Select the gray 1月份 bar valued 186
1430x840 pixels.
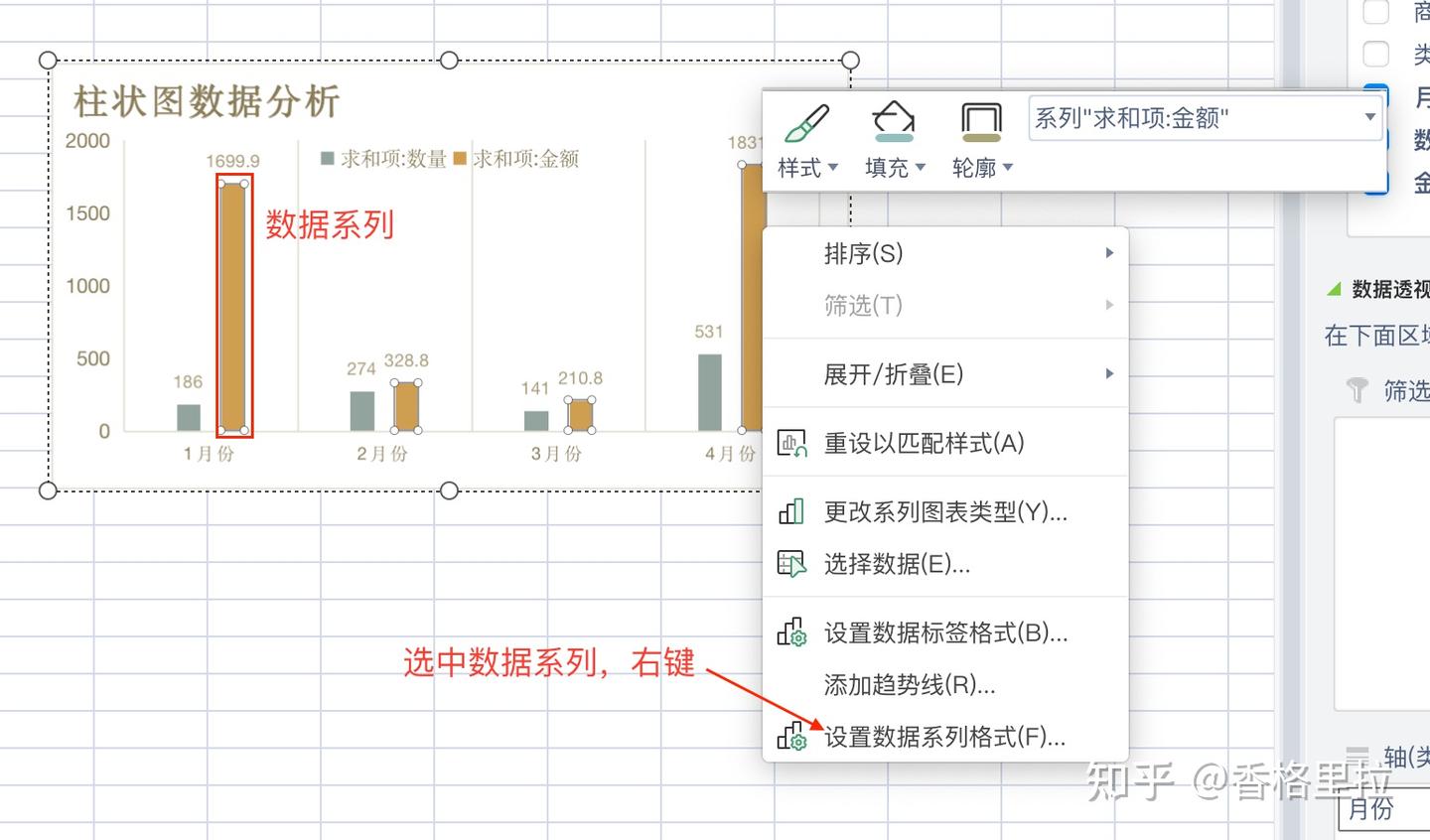[189, 417]
